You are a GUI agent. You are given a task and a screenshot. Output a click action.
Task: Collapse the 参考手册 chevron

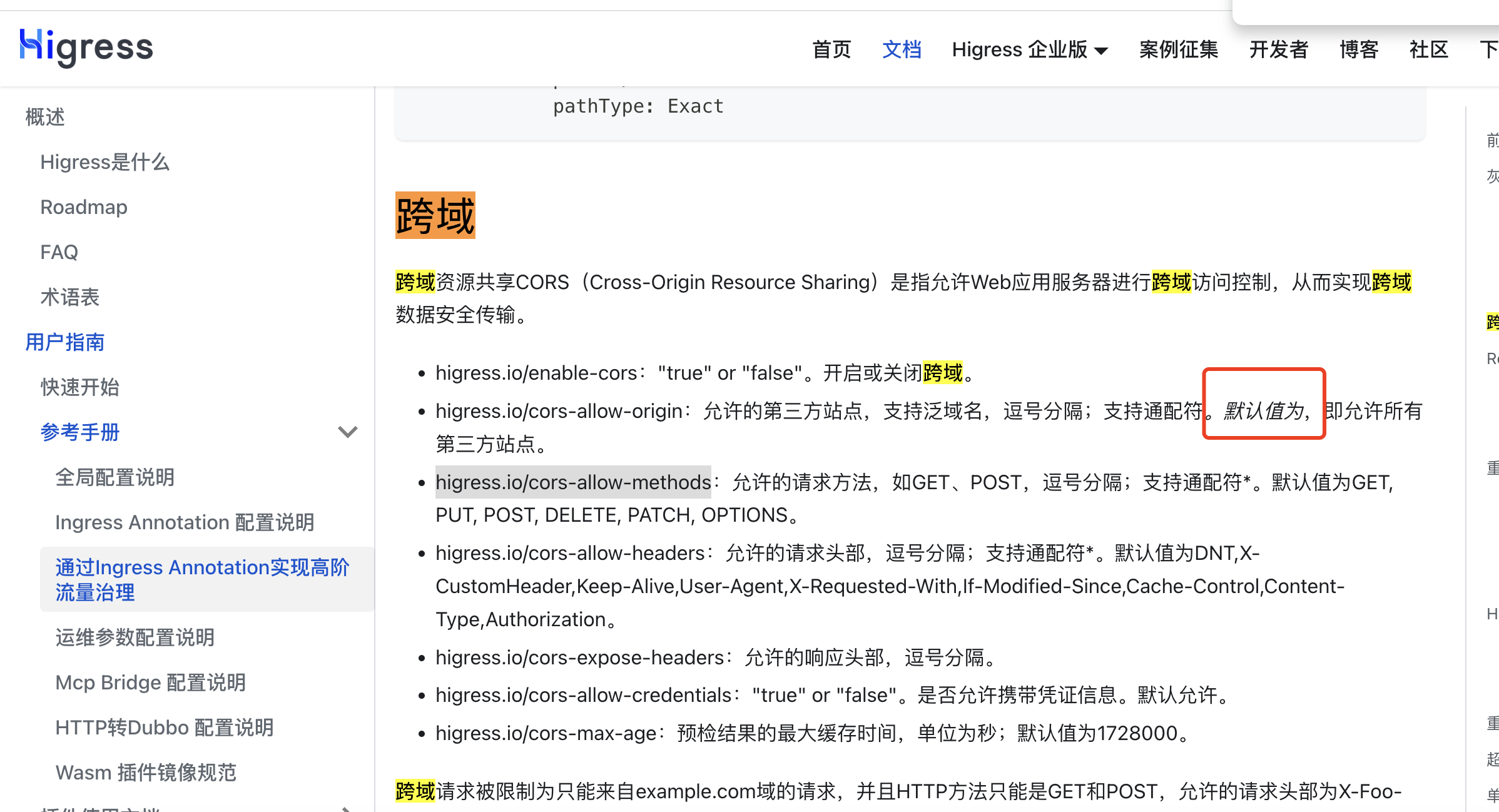tap(348, 432)
